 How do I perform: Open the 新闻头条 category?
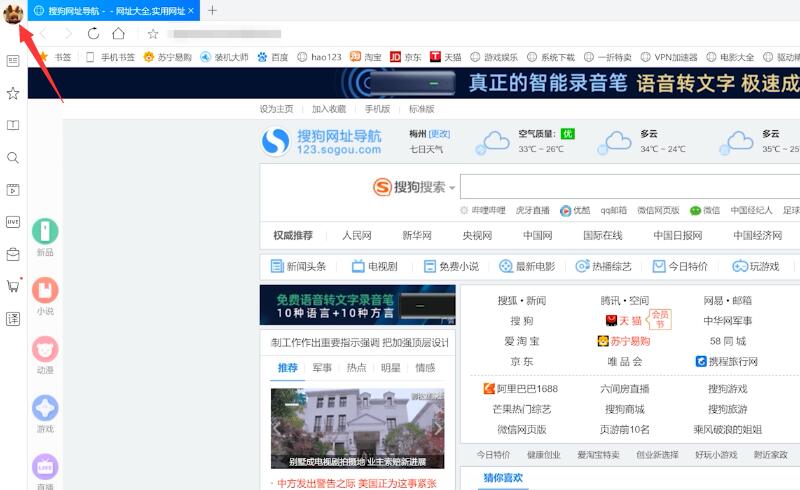[x=298, y=266]
